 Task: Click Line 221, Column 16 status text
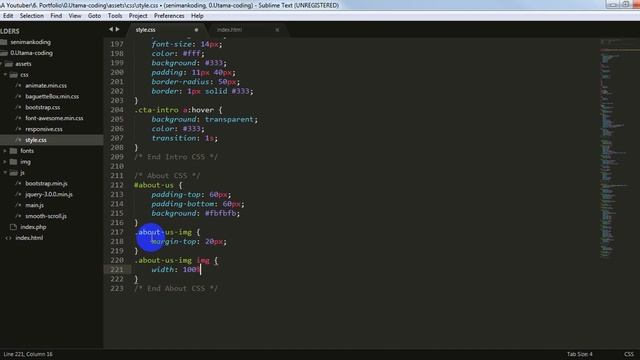click(x=28, y=354)
